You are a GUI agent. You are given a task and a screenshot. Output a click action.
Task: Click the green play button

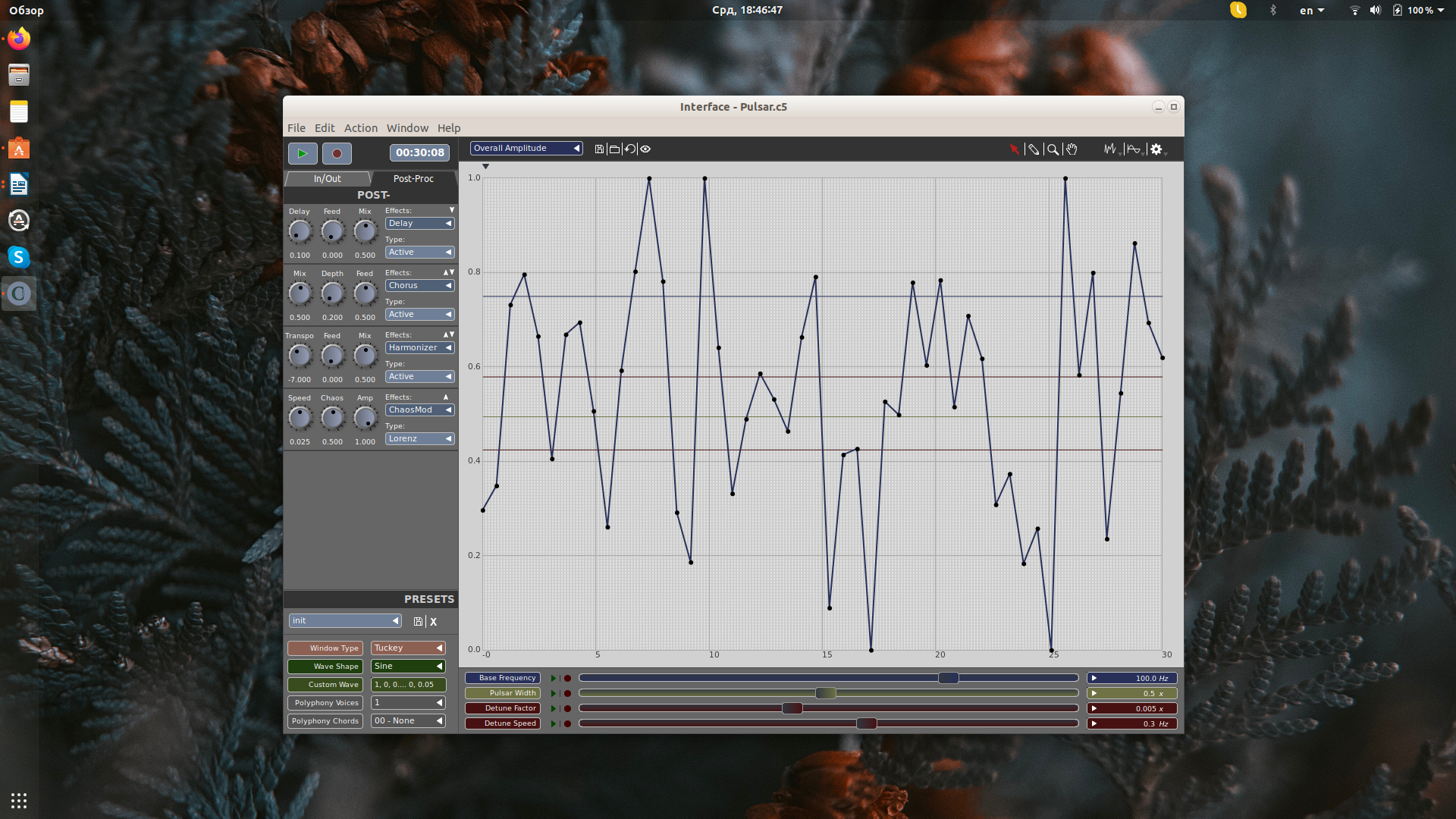(303, 153)
